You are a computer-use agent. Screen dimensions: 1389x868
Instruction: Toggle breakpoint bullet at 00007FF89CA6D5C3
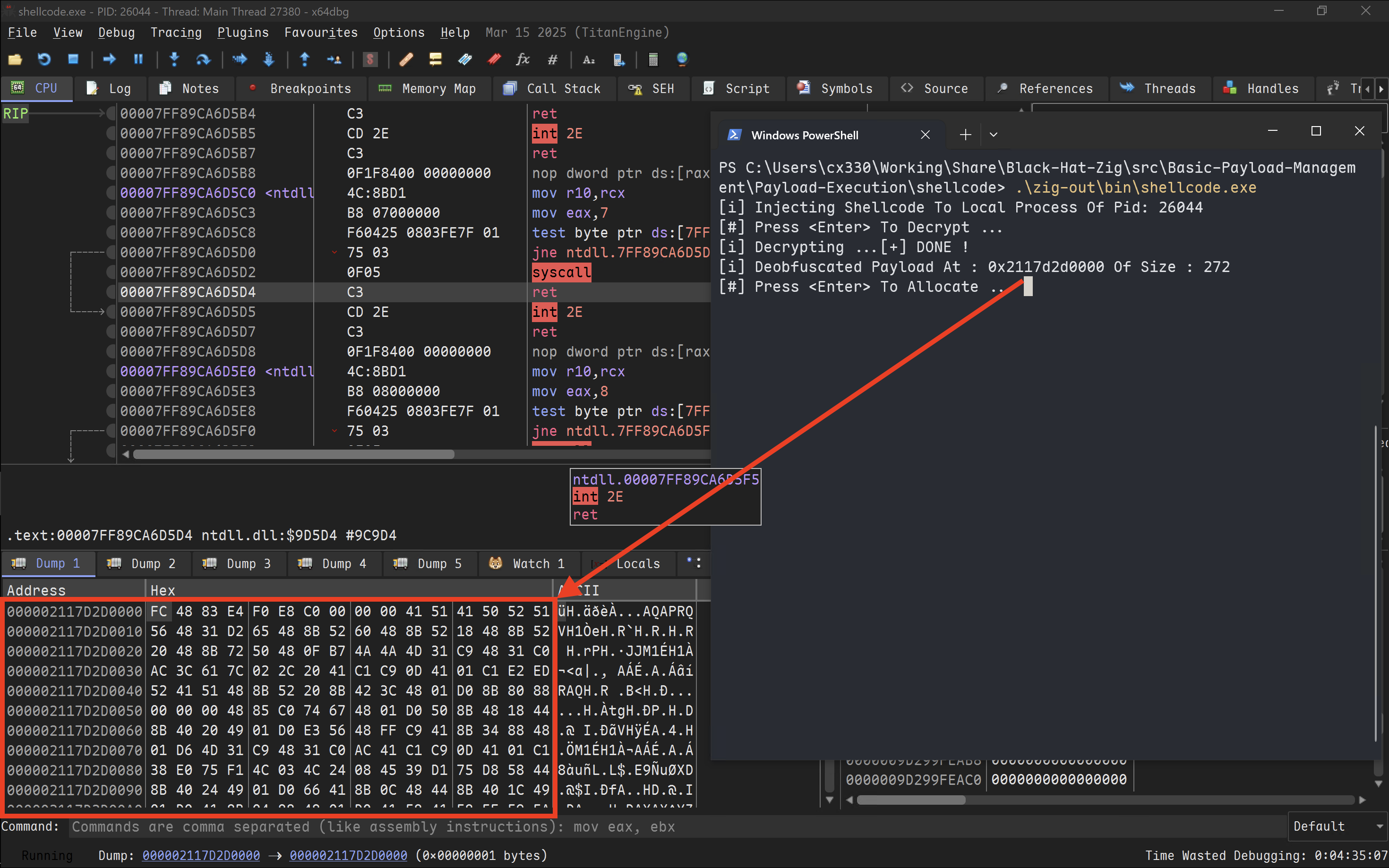[x=111, y=213]
